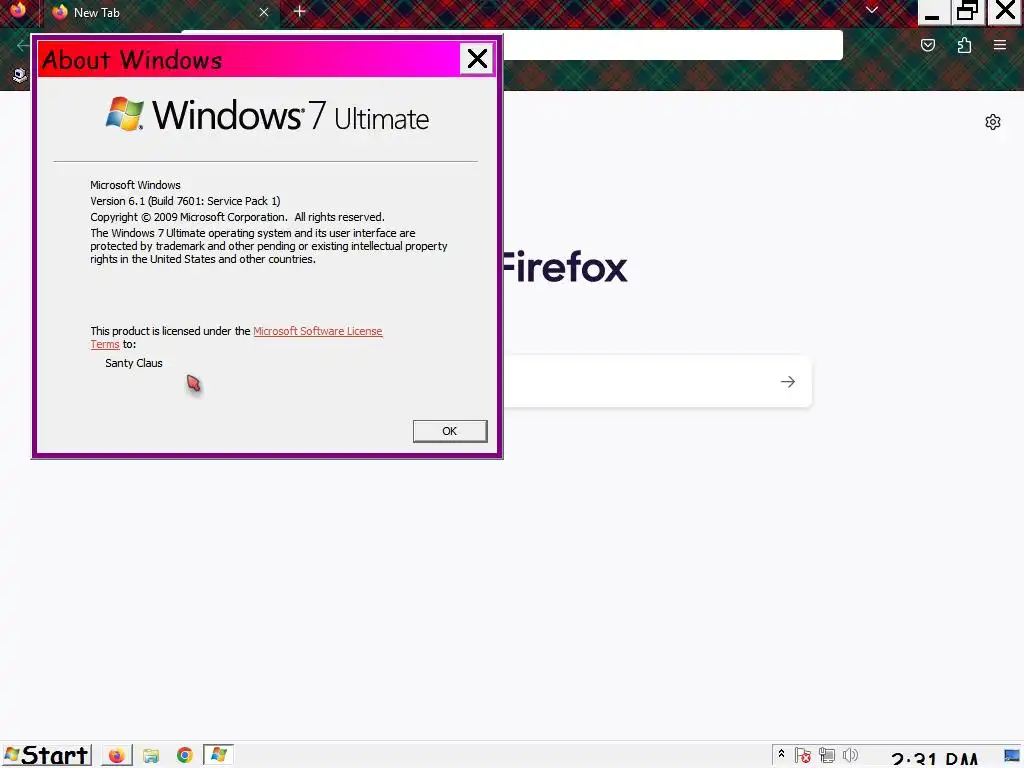Open the Start menu
Viewport: 1024px width, 768px height.
click(x=47, y=756)
